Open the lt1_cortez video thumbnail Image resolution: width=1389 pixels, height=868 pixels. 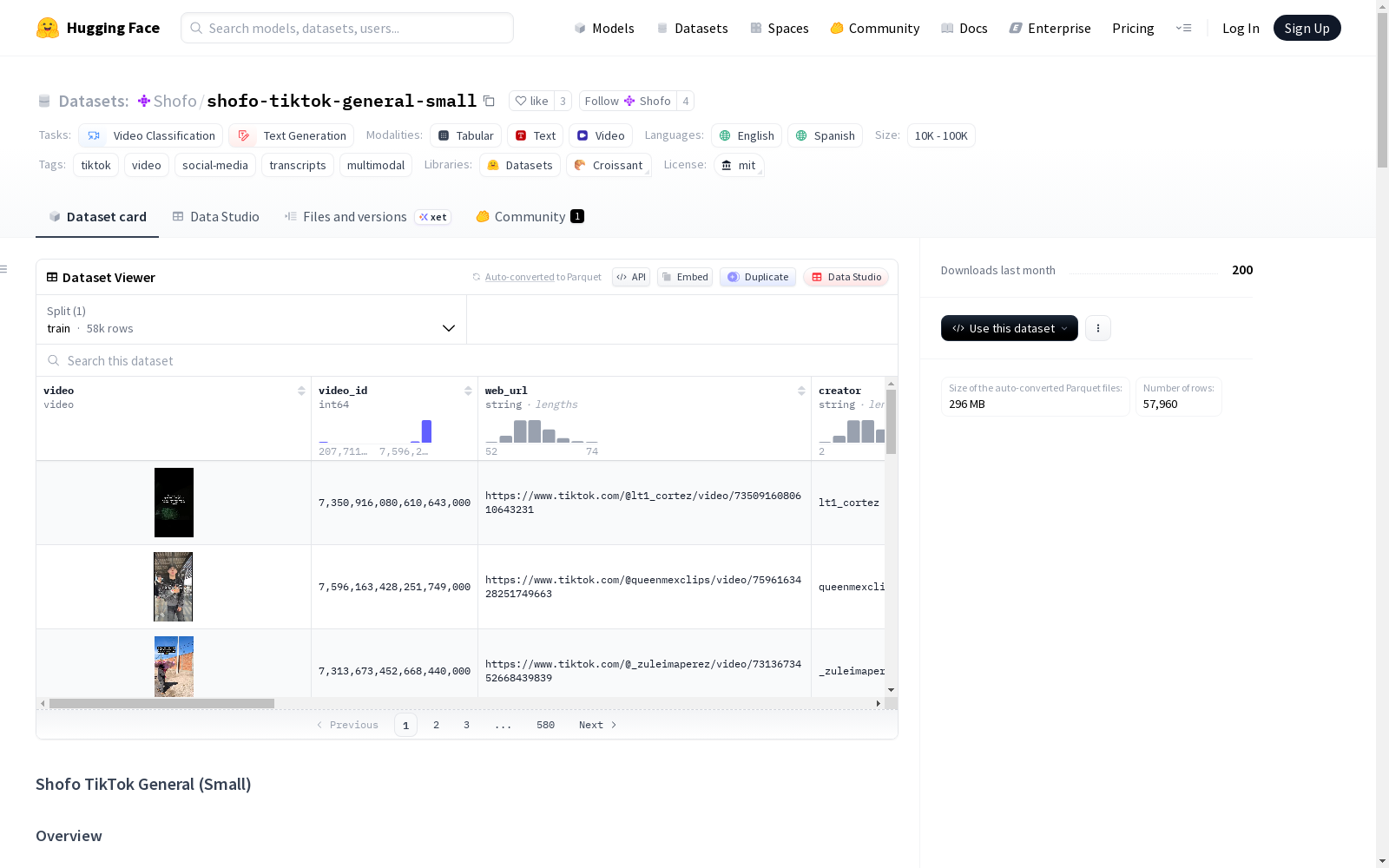174,503
